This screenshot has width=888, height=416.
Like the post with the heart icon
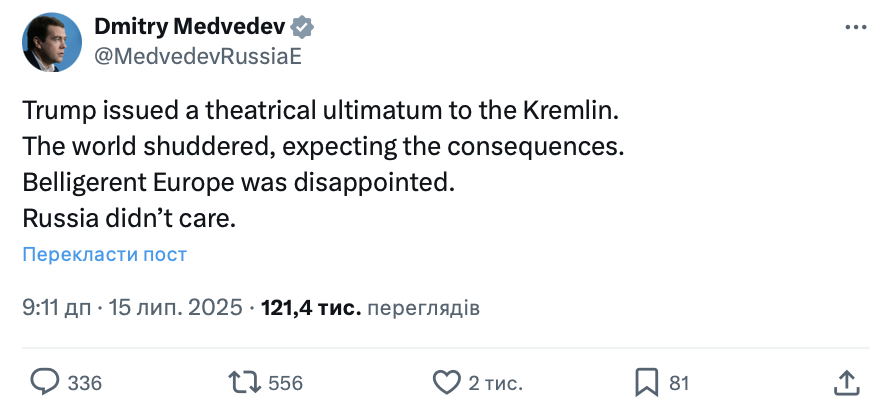click(x=445, y=381)
